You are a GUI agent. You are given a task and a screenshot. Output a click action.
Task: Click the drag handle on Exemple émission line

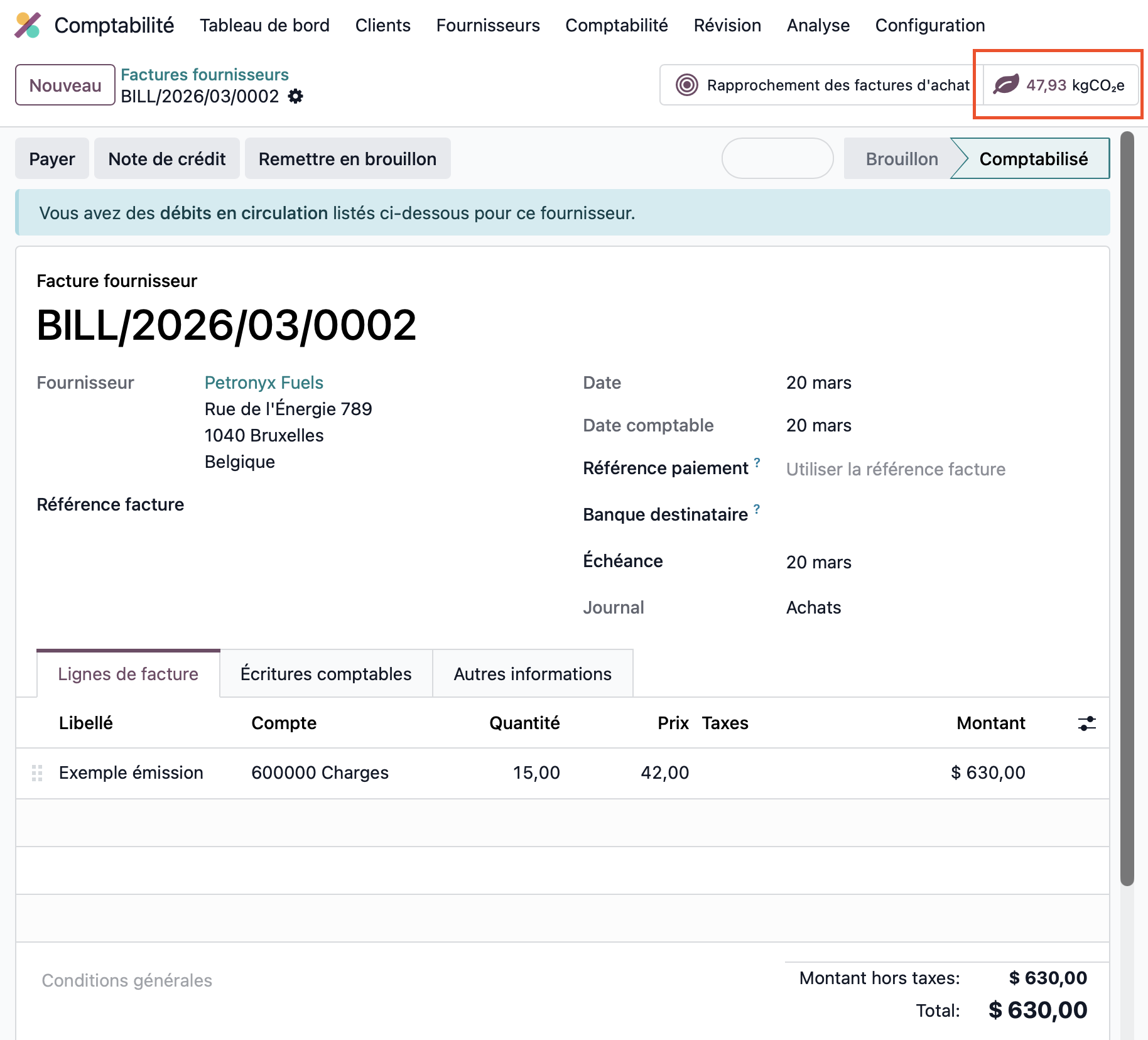pos(37,773)
